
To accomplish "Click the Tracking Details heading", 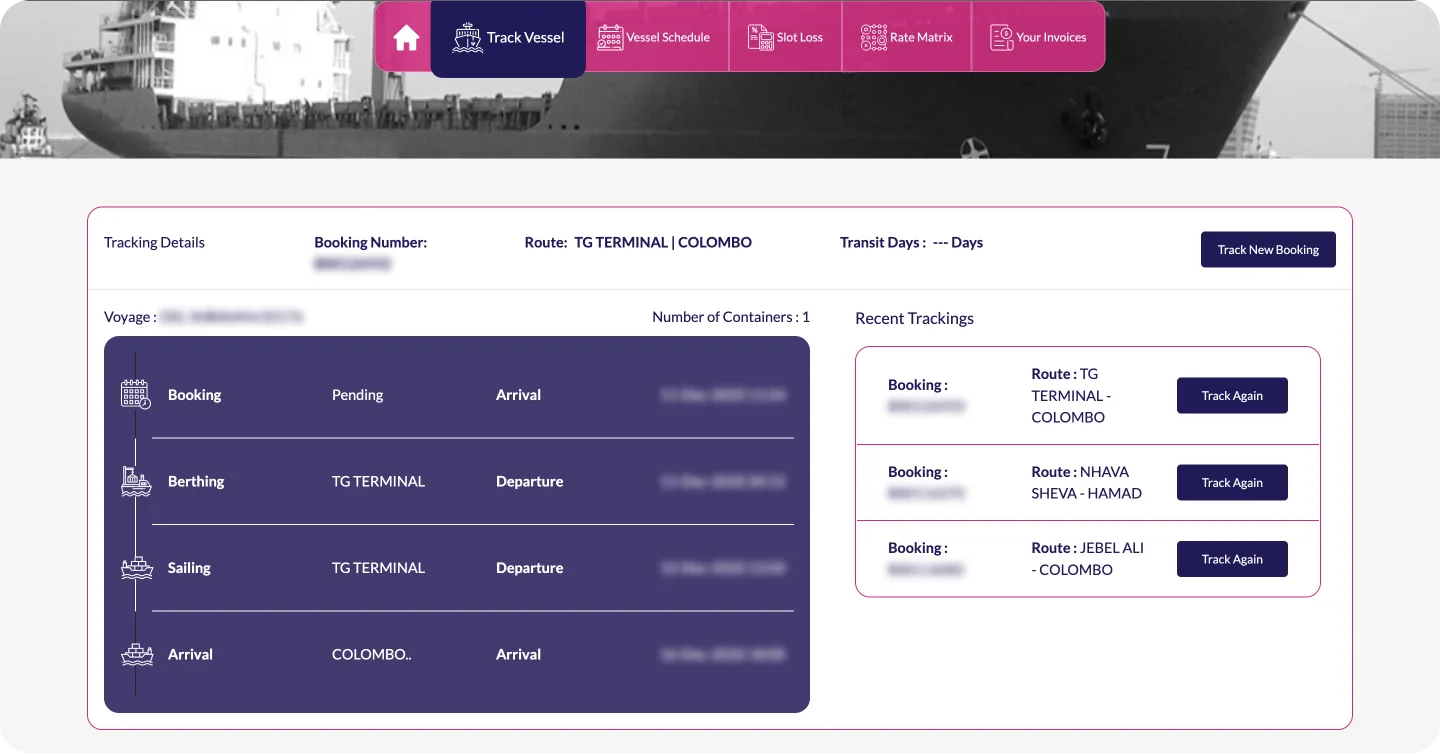I will click(x=154, y=242).
